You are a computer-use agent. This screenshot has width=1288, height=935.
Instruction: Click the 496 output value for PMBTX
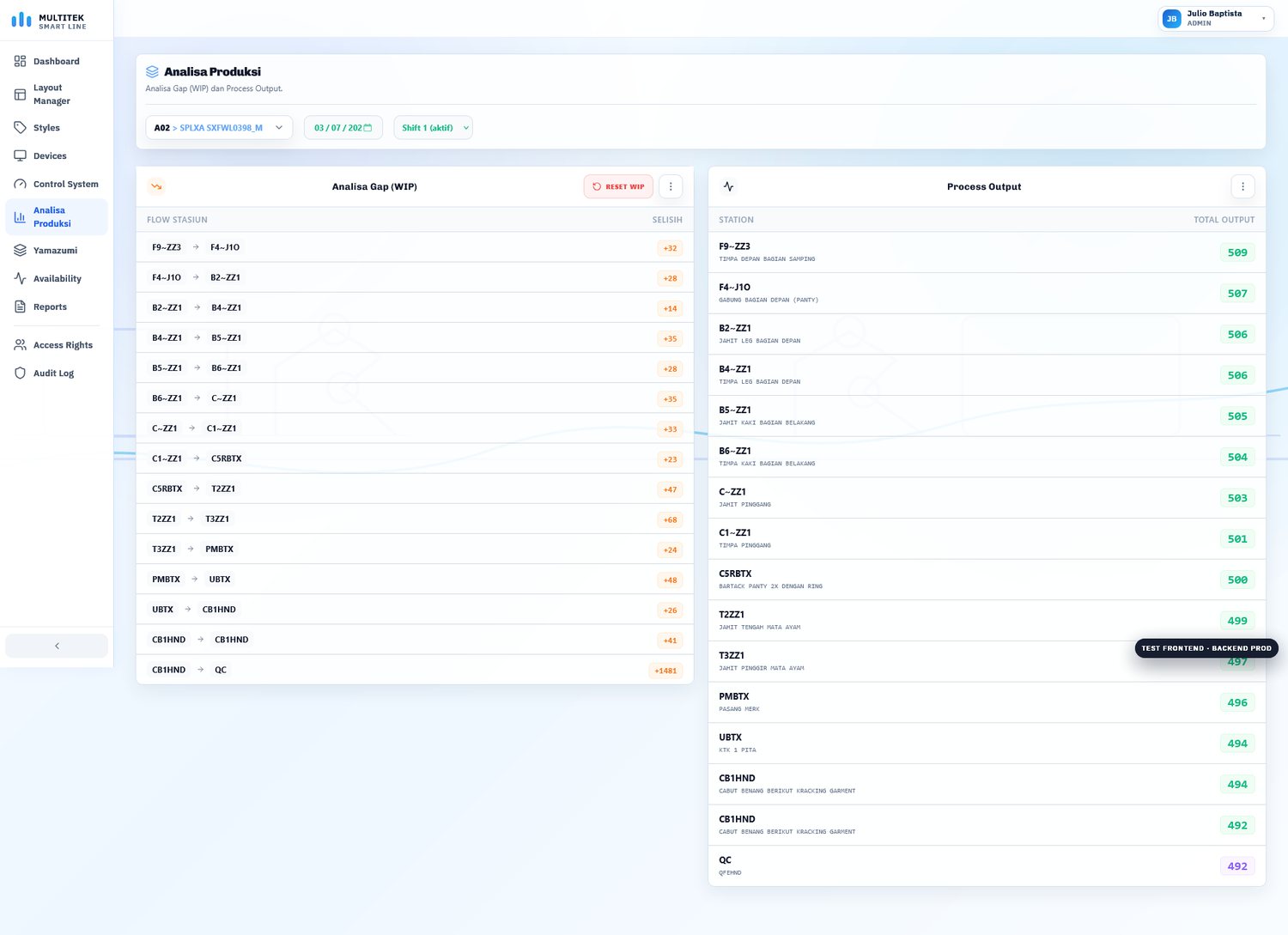pyautogui.click(x=1237, y=702)
